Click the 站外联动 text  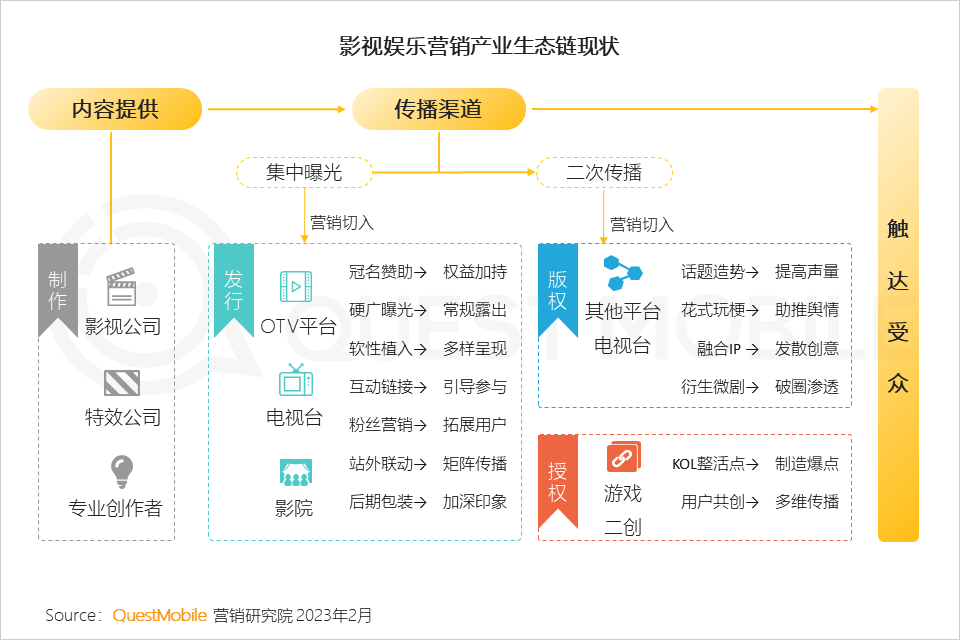click(381, 464)
